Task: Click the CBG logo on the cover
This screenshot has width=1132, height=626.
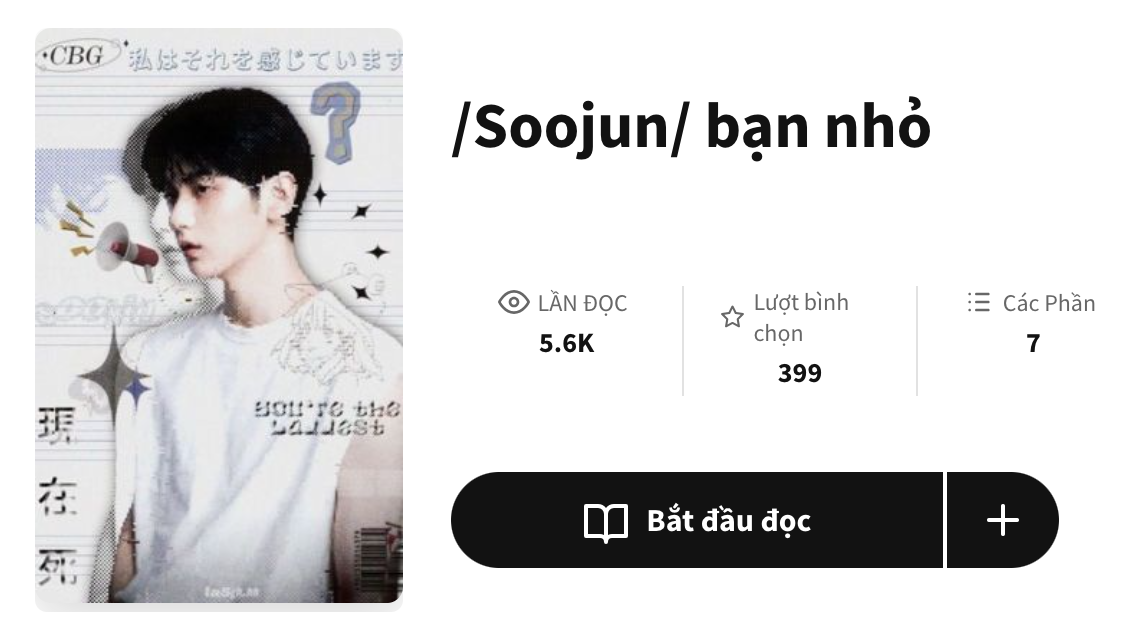Action: click(77, 56)
